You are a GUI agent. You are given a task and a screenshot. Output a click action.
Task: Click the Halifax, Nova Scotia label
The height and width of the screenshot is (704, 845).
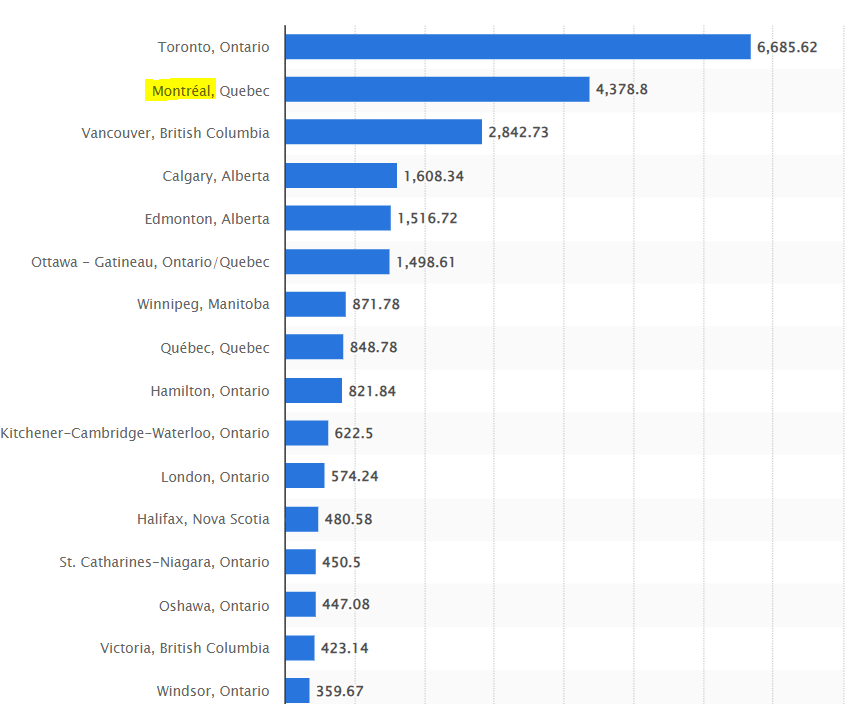pos(203,519)
